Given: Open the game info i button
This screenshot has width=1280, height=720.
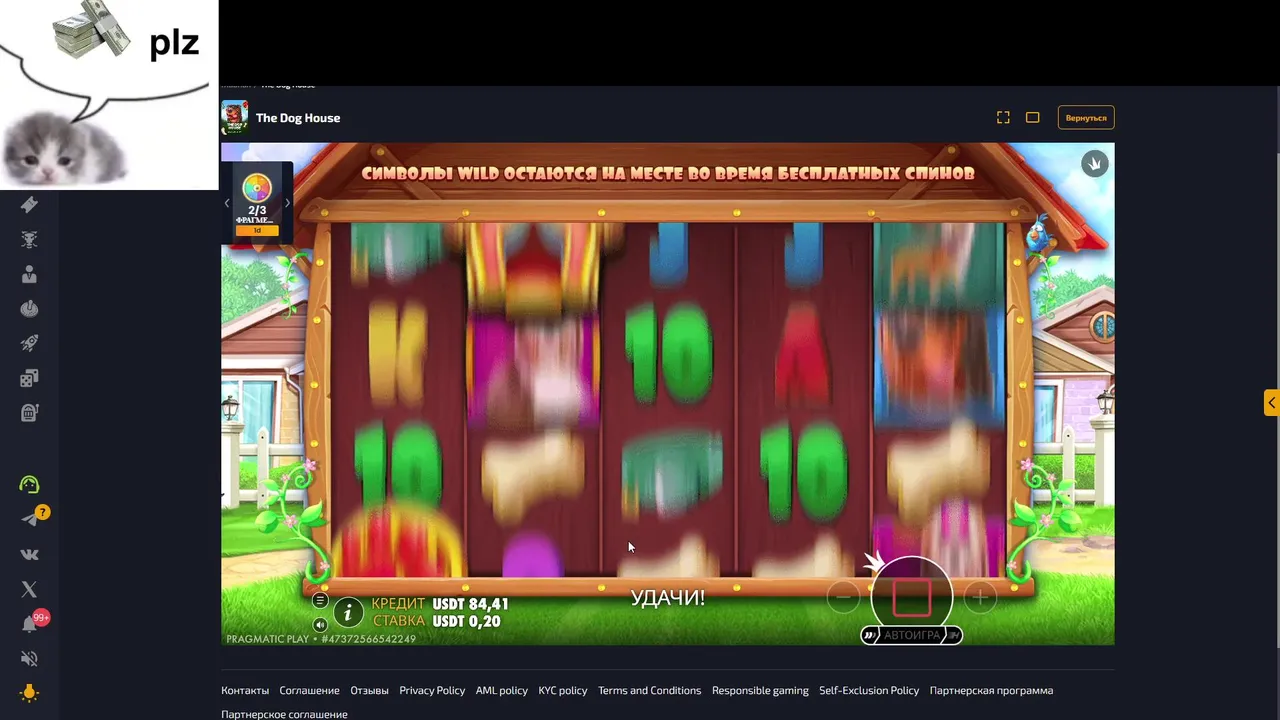Looking at the screenshot, I should tap(347, 612).
